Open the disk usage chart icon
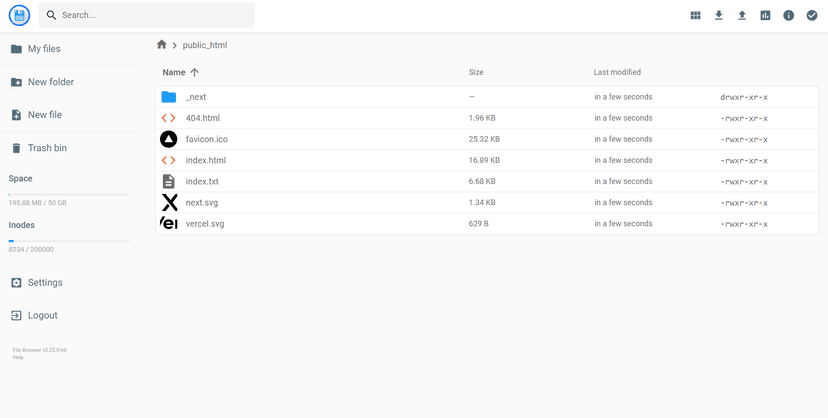828x418 pixels. point(765,15)
